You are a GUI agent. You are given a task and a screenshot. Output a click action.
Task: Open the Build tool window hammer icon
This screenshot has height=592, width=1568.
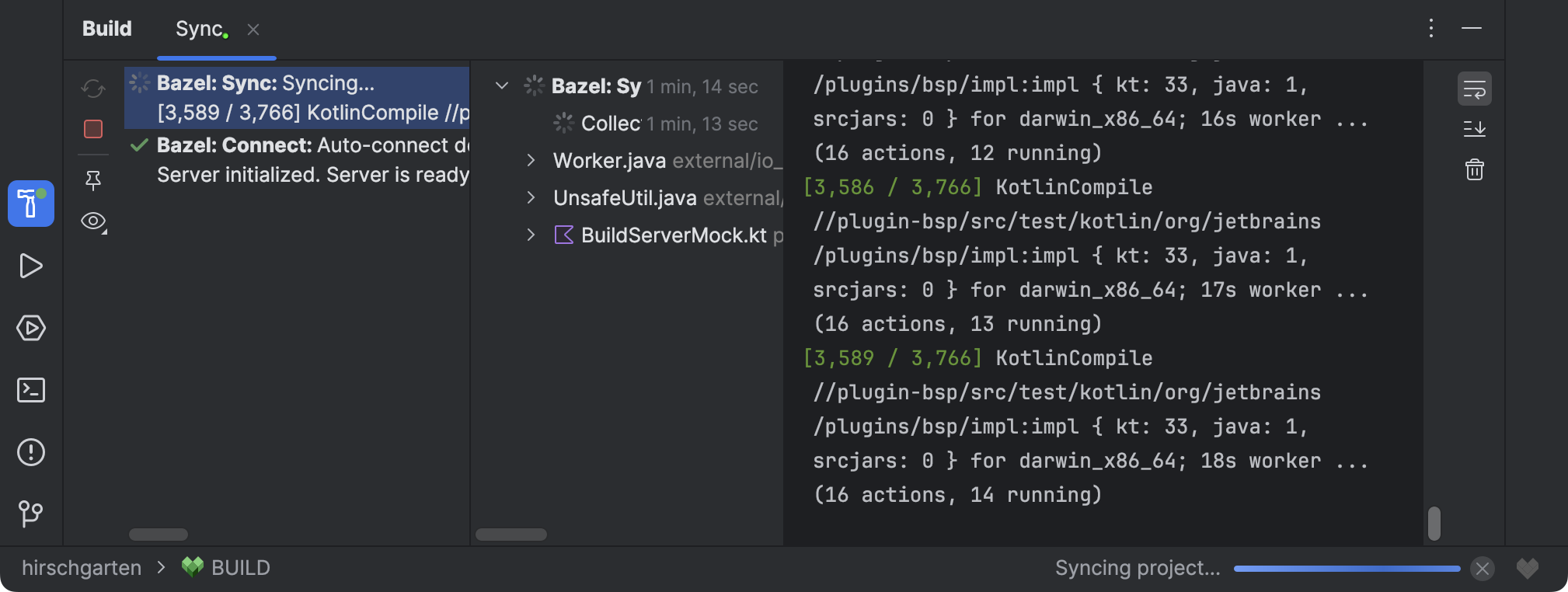pyautogui.click(x=31, y=204)
